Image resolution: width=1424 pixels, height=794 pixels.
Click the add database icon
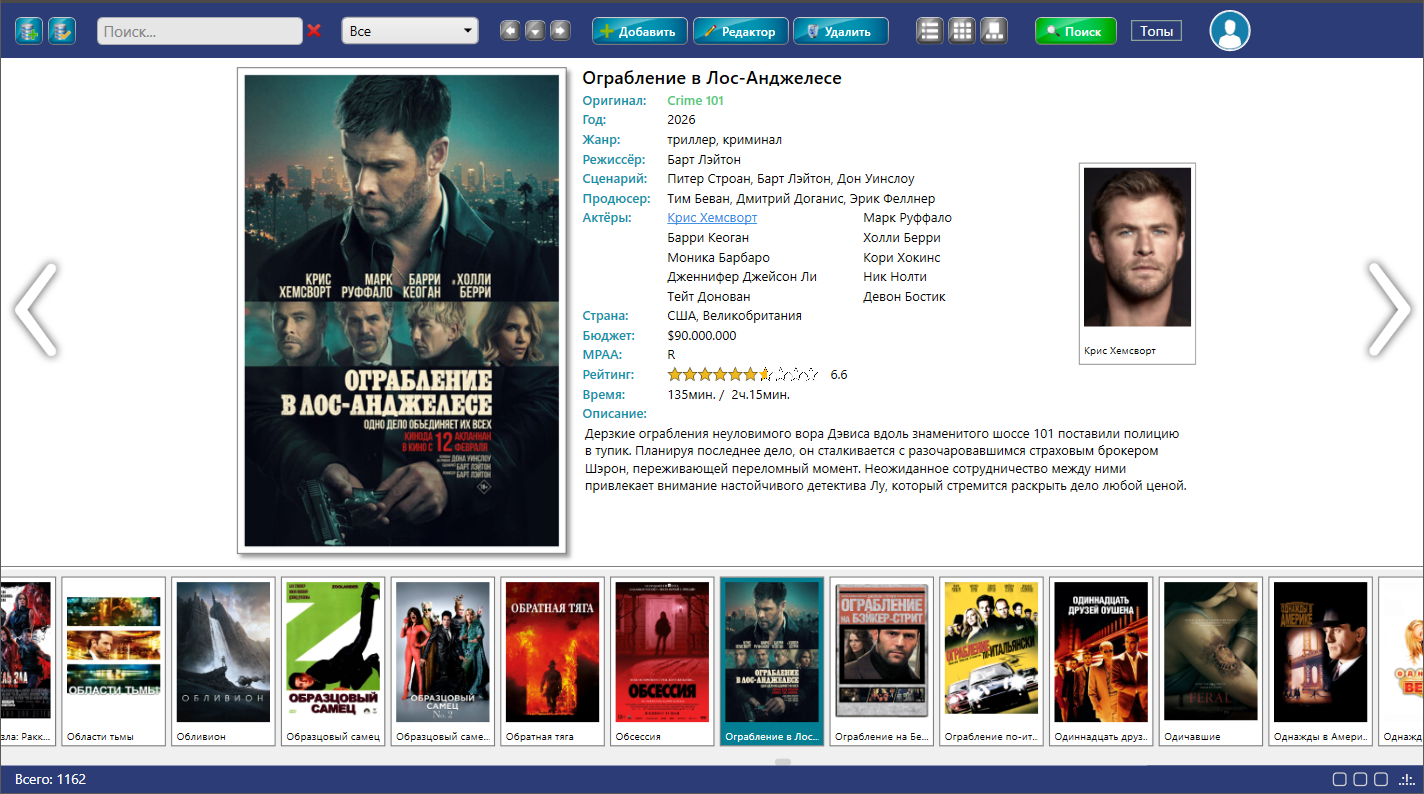pos(29,31)
